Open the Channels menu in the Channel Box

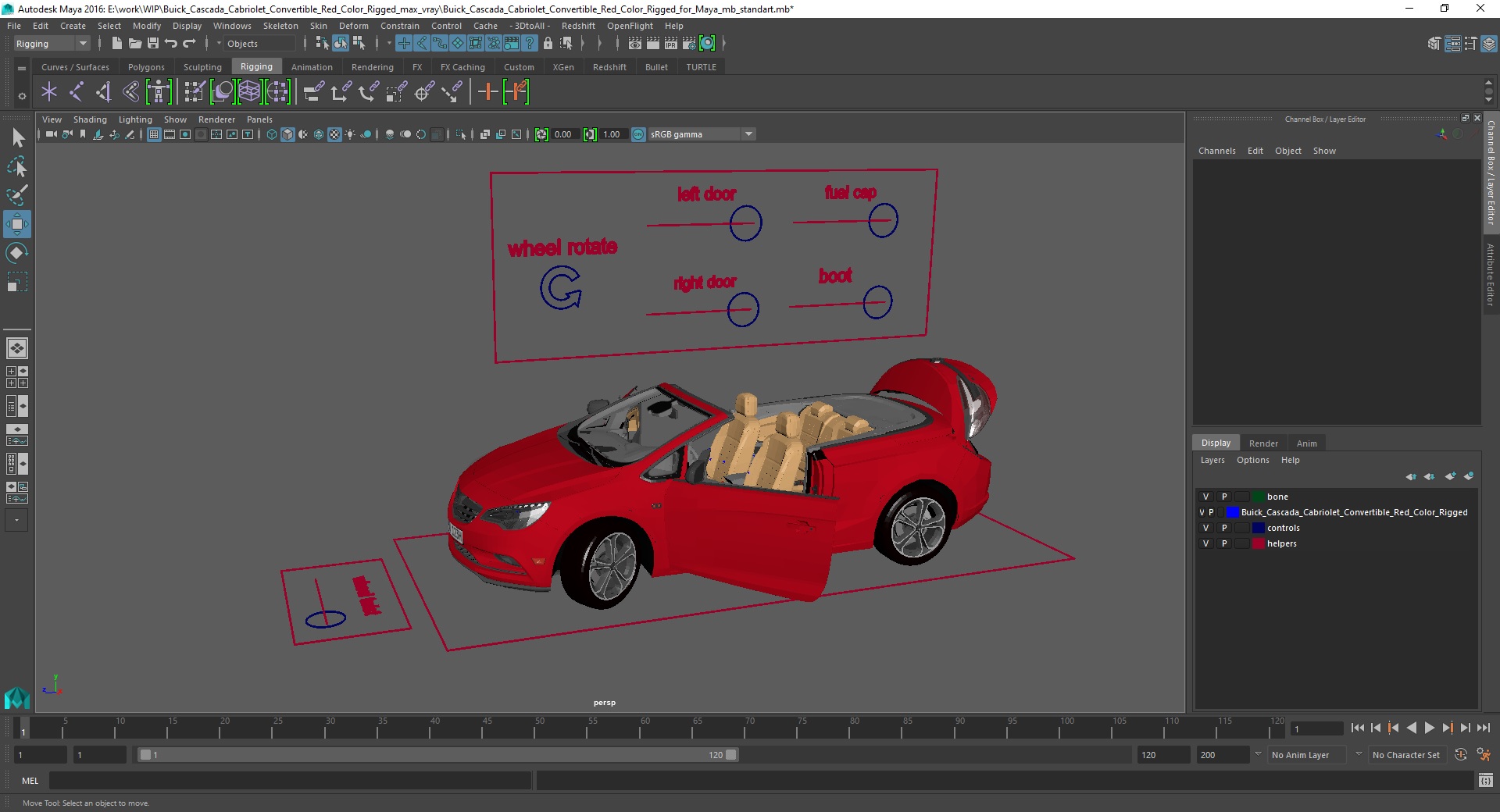coord(1216,151)
